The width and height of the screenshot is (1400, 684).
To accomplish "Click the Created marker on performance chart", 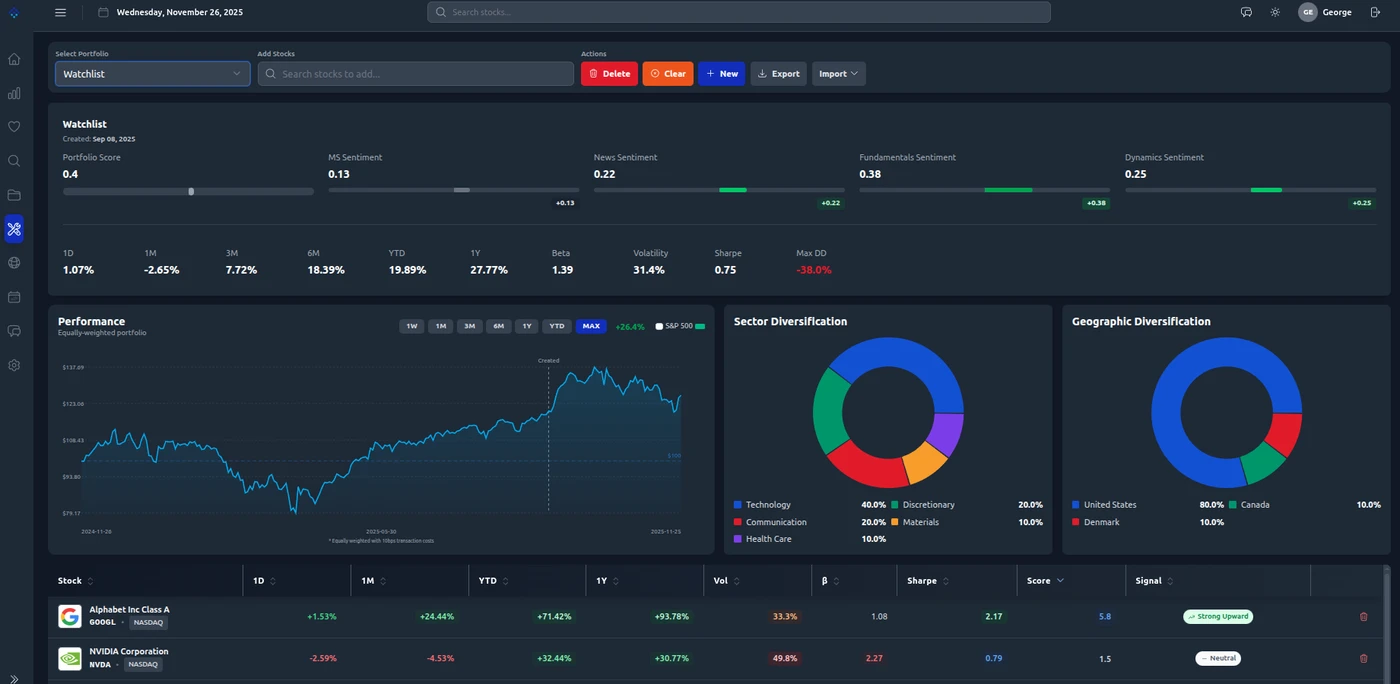I will [548, 360].
